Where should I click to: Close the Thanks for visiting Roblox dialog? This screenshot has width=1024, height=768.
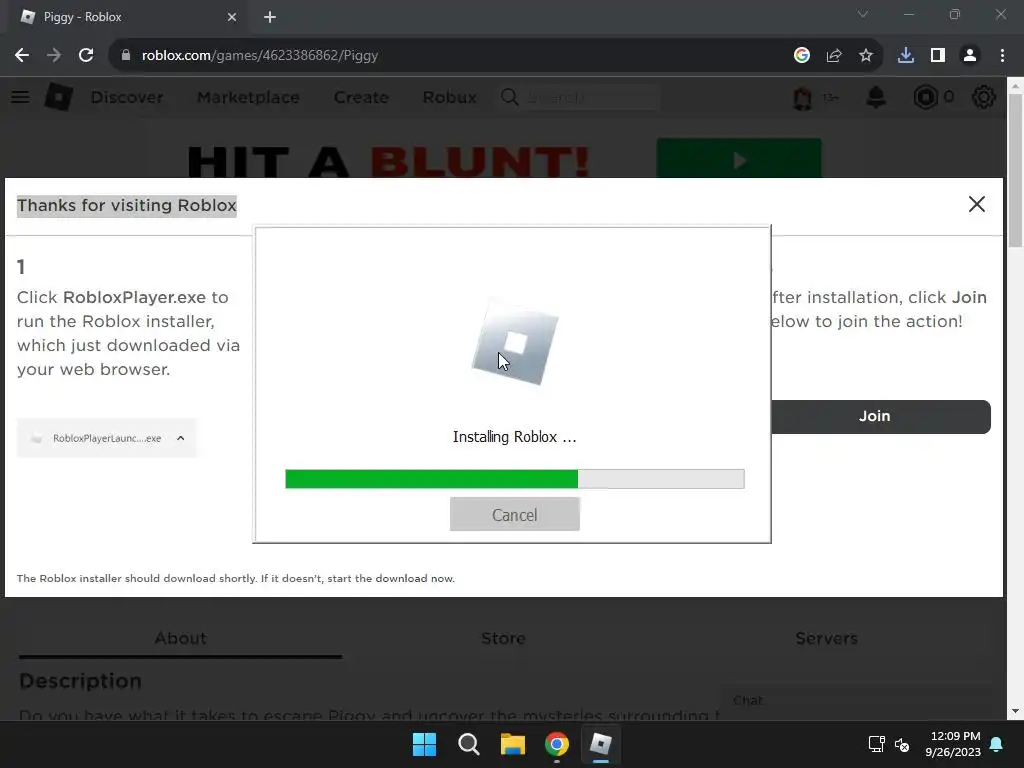[976, 204]
